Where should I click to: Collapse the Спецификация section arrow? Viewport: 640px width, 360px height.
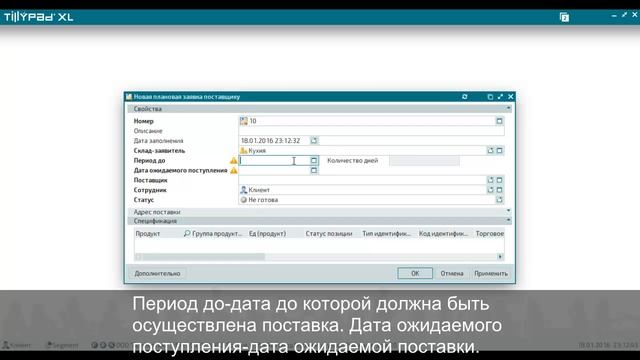(509, 220)
